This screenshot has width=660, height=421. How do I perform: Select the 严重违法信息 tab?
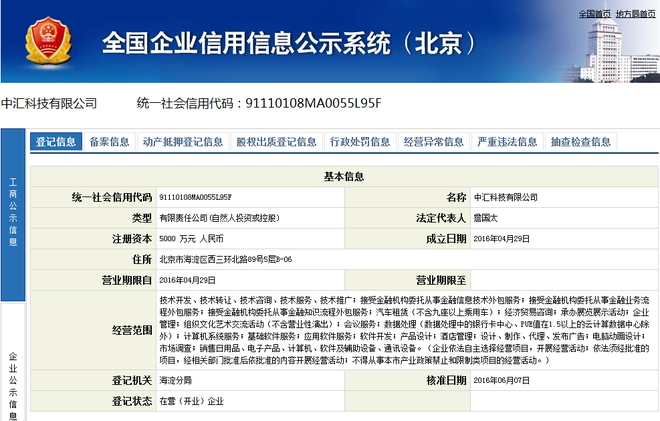507,141
